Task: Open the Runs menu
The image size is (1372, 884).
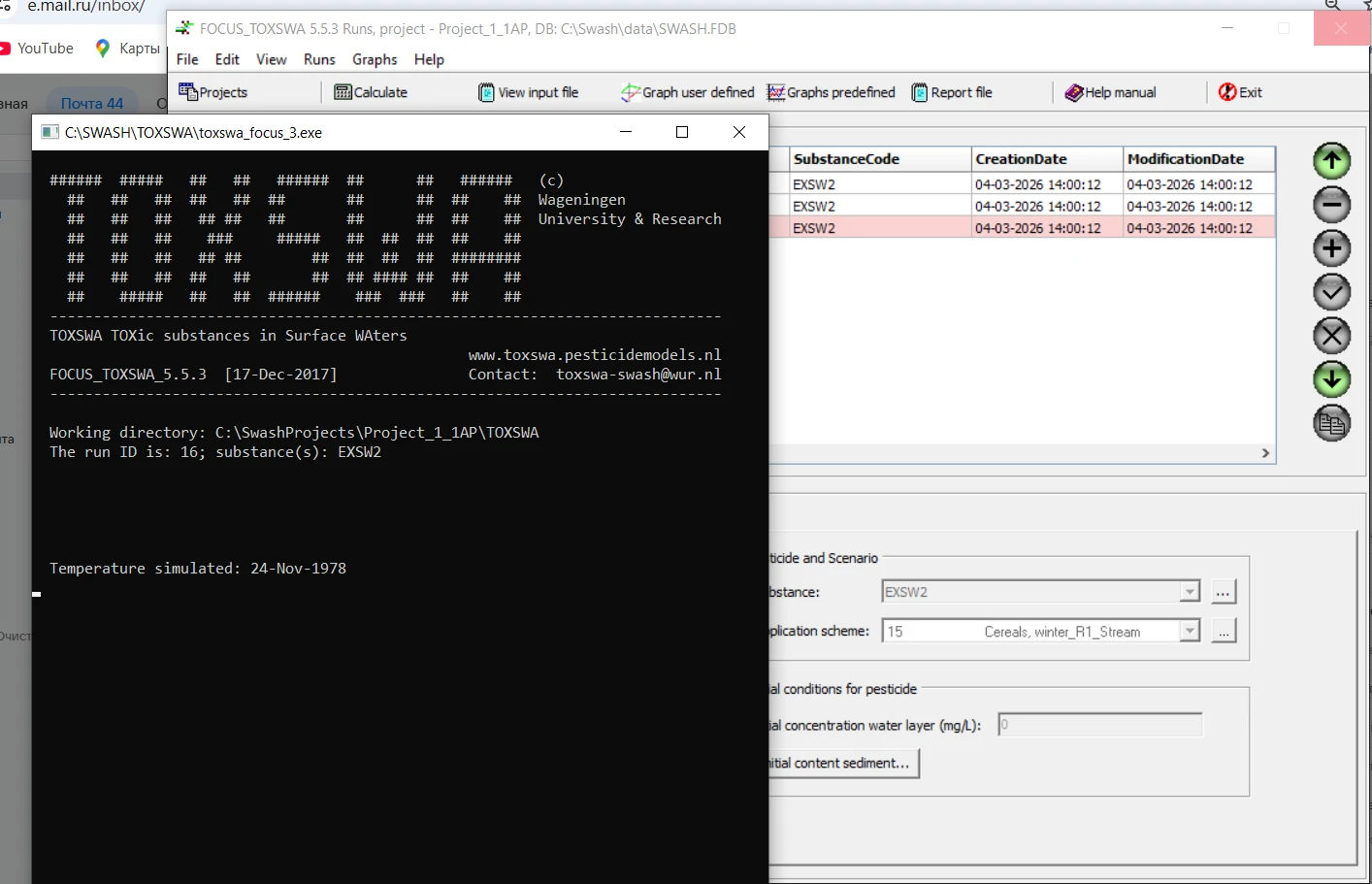Action: tap(319, 59)
